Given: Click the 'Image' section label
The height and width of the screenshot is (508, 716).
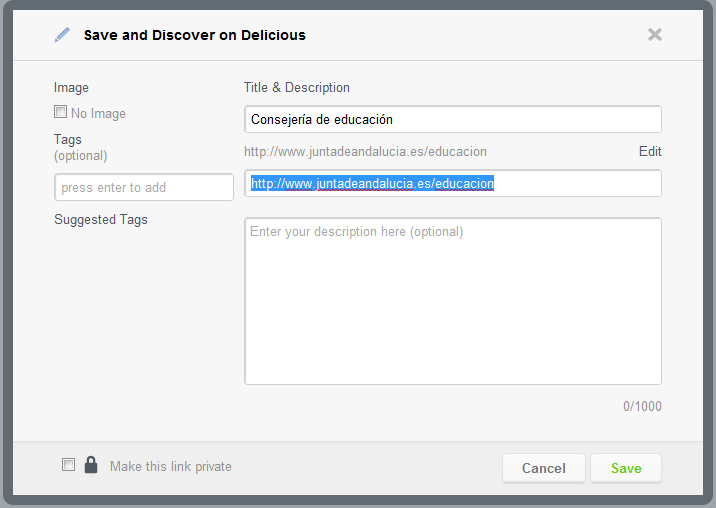Looking at the screenshot, I should click(x=71, y=88).
